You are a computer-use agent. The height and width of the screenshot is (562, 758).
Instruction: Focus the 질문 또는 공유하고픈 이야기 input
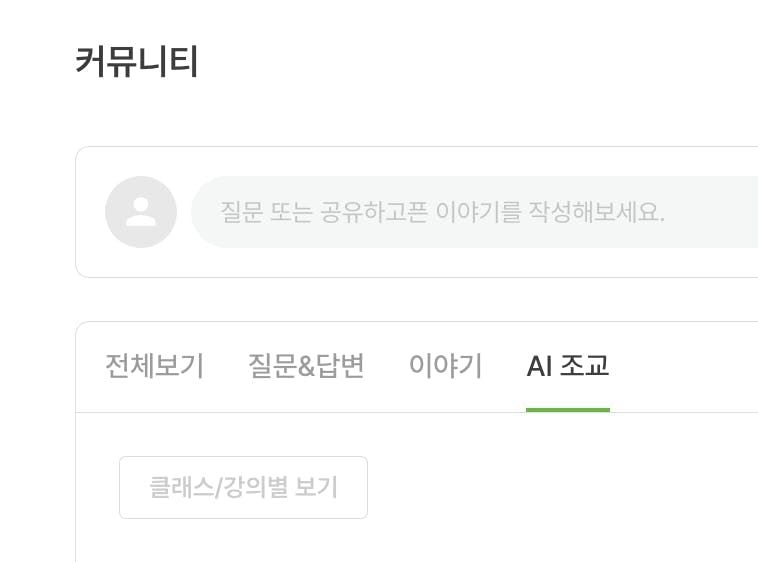pyautogui.click(x=475, y=212)
